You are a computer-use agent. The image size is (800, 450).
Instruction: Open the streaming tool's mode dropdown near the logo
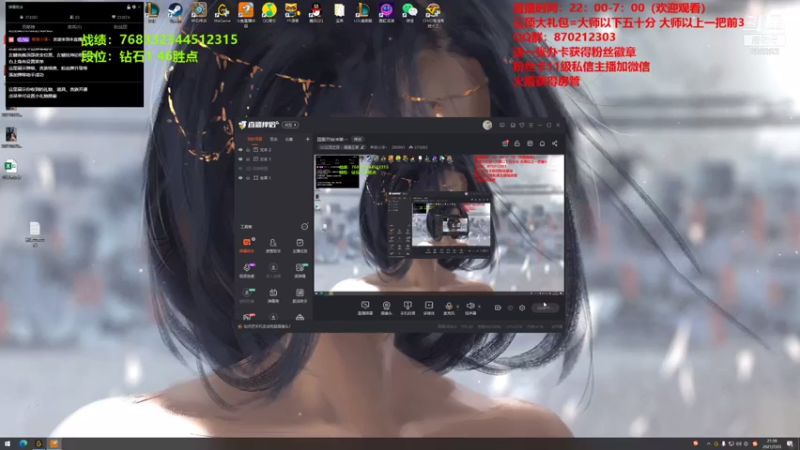coord(290,124)
